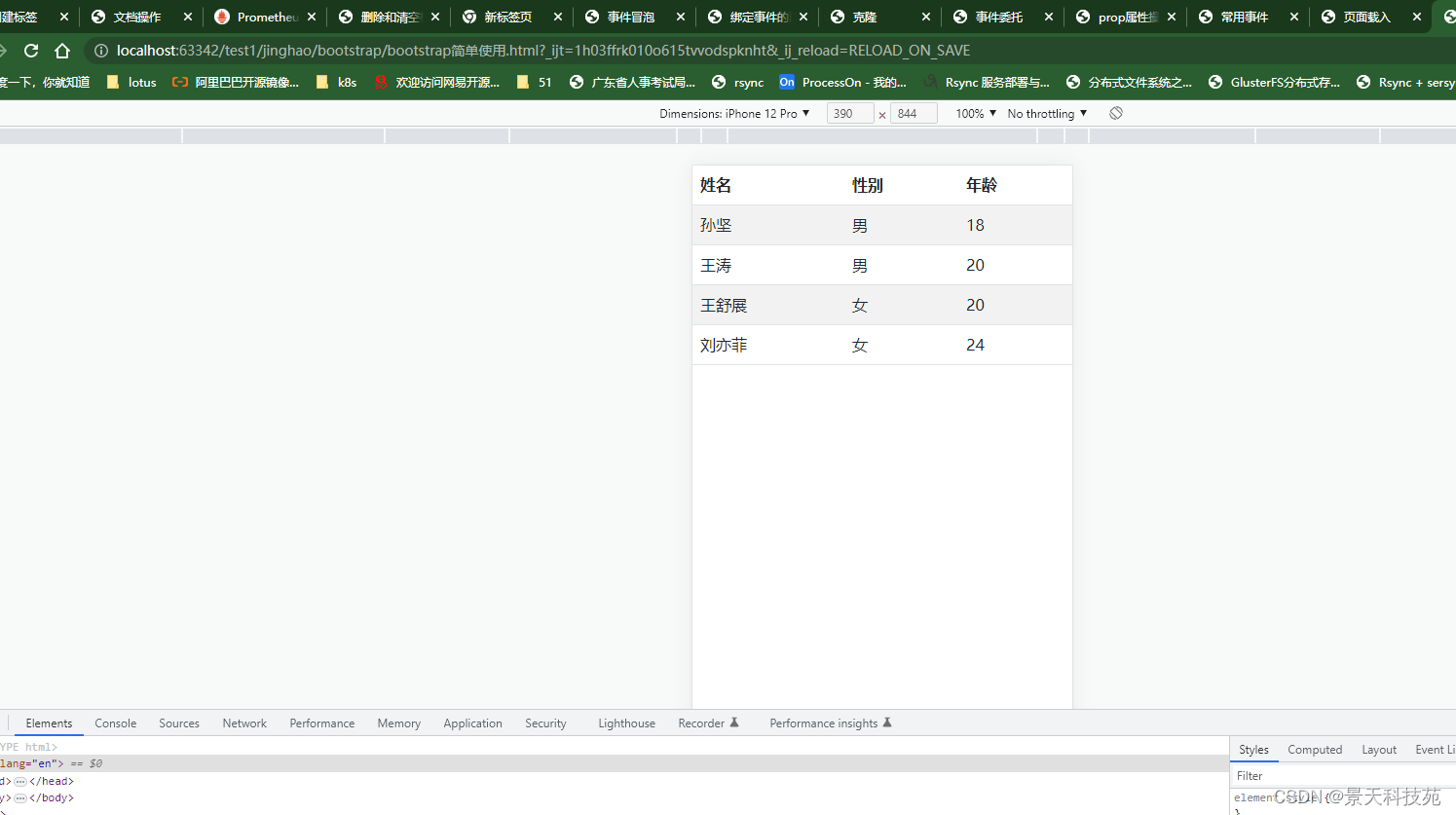Open the Dimensions iPhone 12 Pro dropdown

[734, 114]
